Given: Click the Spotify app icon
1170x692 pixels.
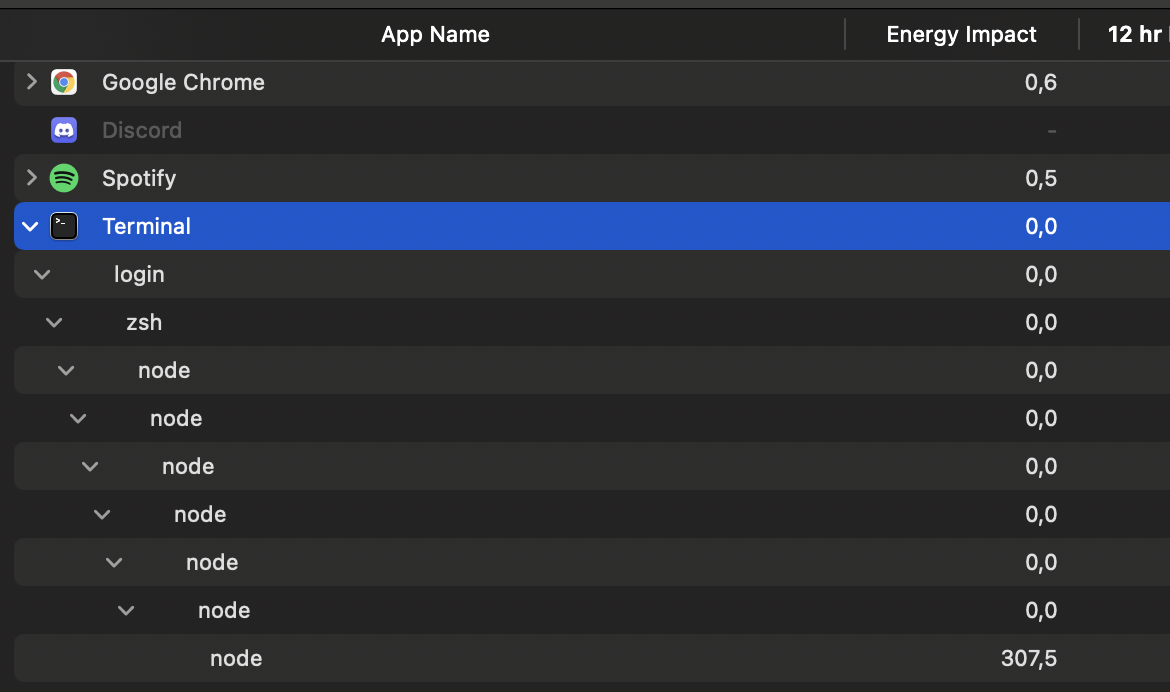Looking at the screenshot, I should click(x=64, y=178).
